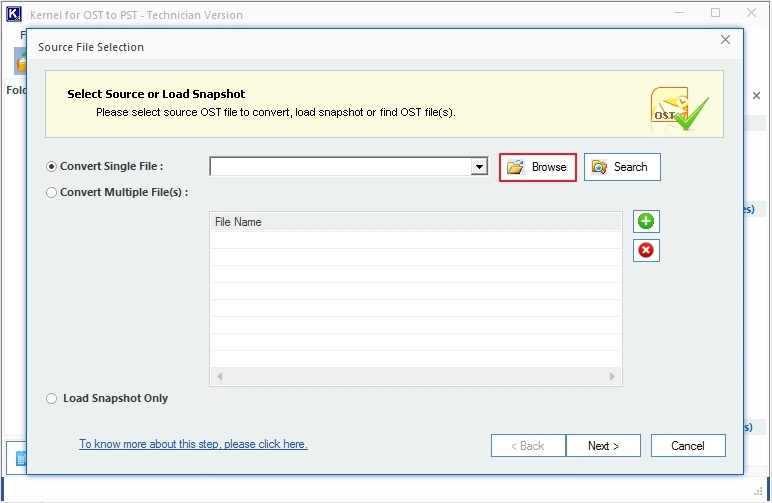Click the Search button with magnifier icon
This screenshot has width=772, height=503.
point(622,167)
